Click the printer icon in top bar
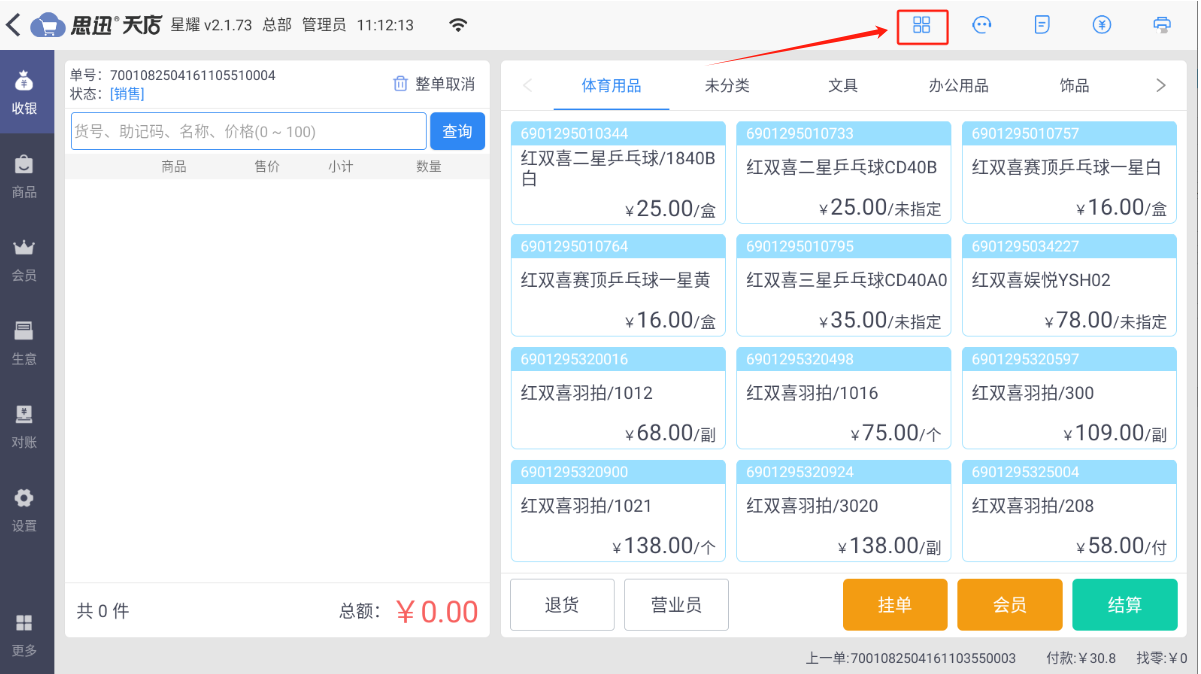 pos(1162,25)
